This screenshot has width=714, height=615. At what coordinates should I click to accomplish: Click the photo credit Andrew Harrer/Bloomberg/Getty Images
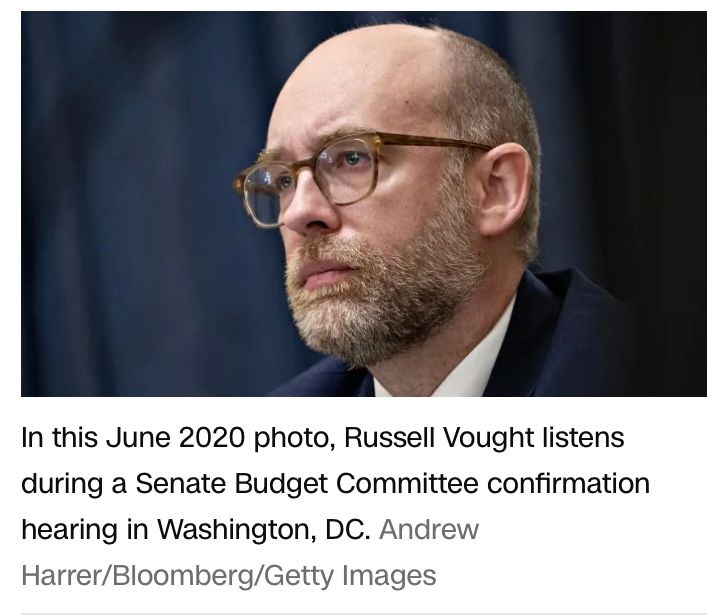pyautogui.click(x=250, y=552)
